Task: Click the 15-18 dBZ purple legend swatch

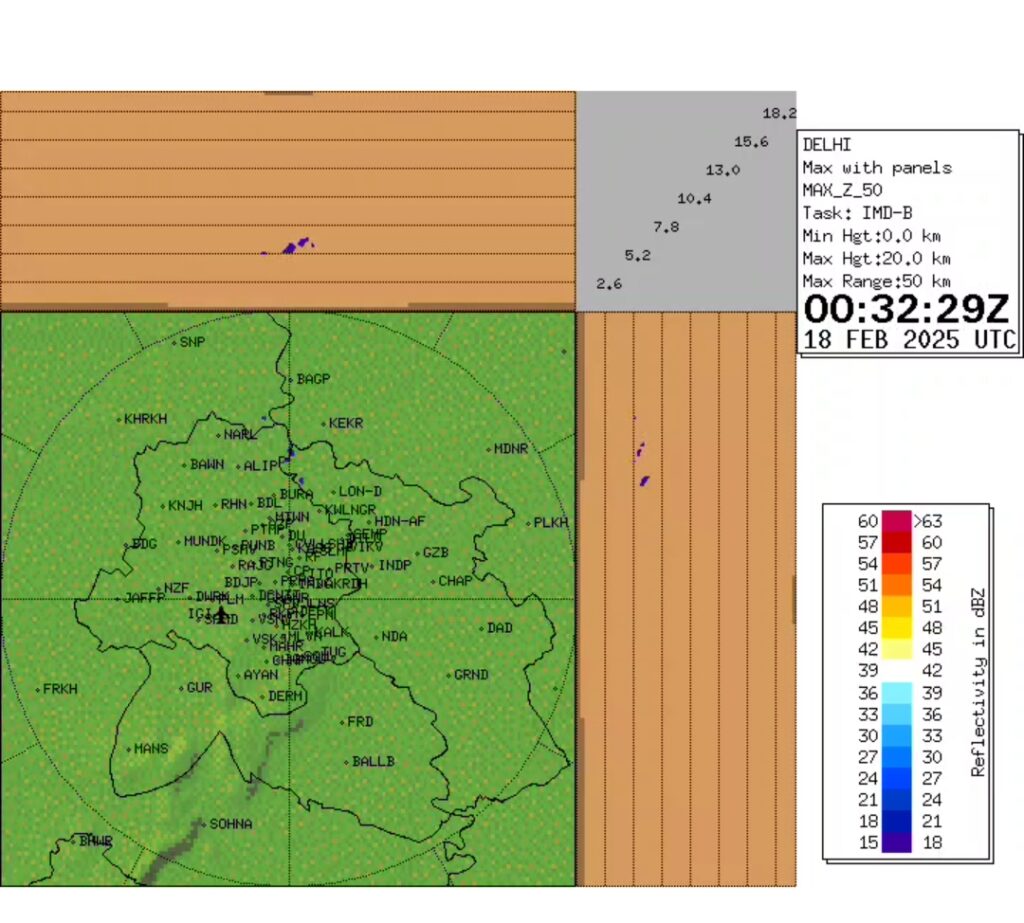Action: click(x=896, y=842)
